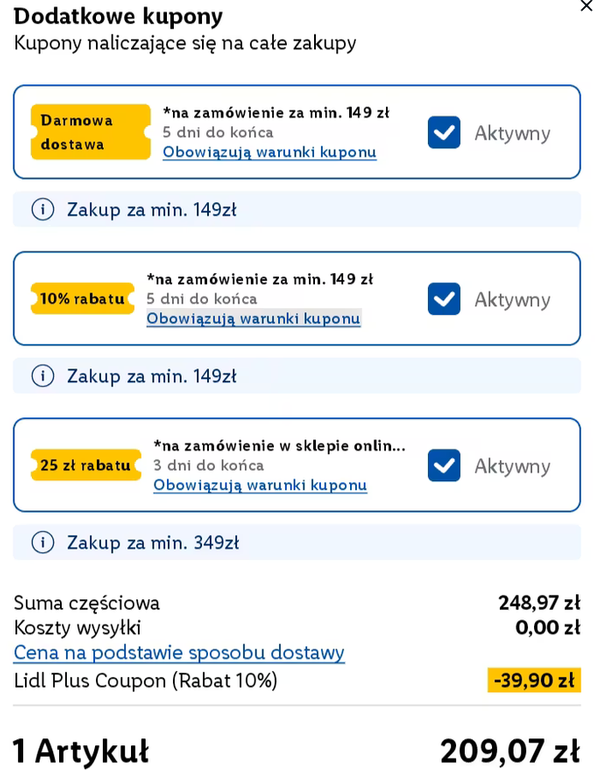Open coupon conditions link for 10% rabatu
This screenshot has height=770, width=595.
pyautogui.click(x=253, y=318)
